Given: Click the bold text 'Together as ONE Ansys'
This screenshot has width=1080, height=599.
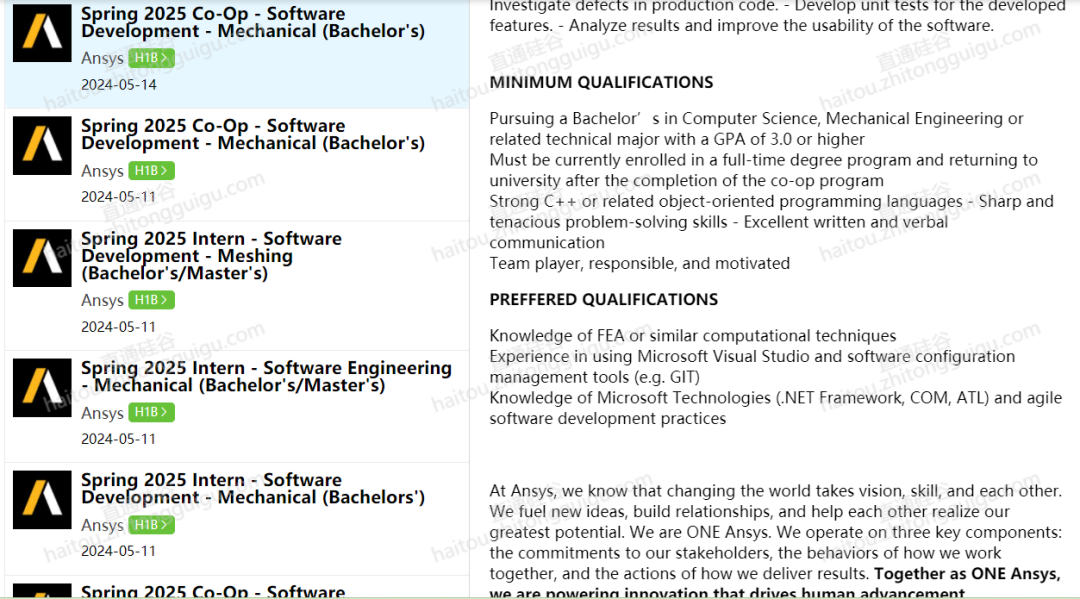Looking at the screenshot, I should [966, 574].
